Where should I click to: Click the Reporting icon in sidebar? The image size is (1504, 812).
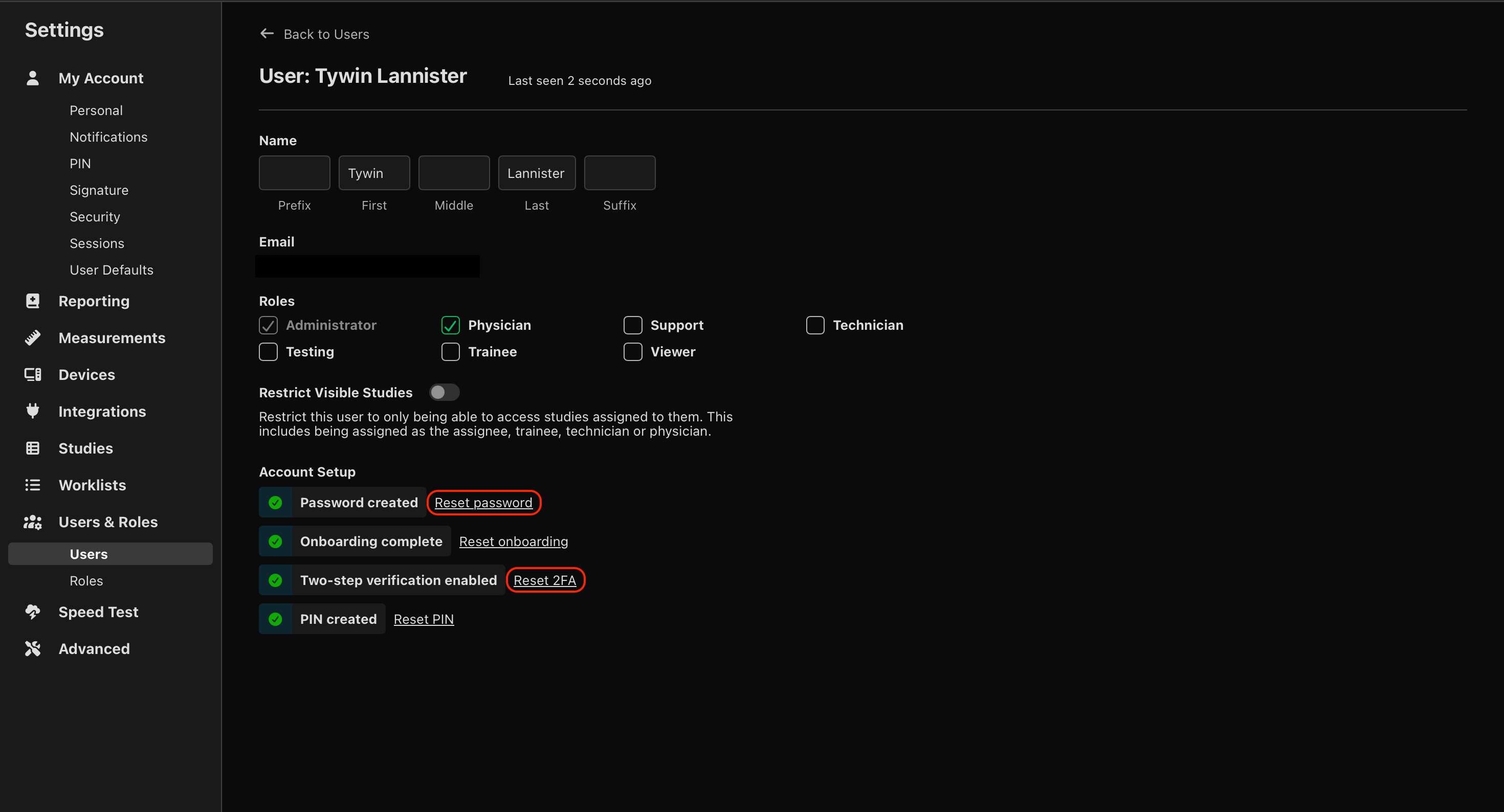(x=33, y=301)
